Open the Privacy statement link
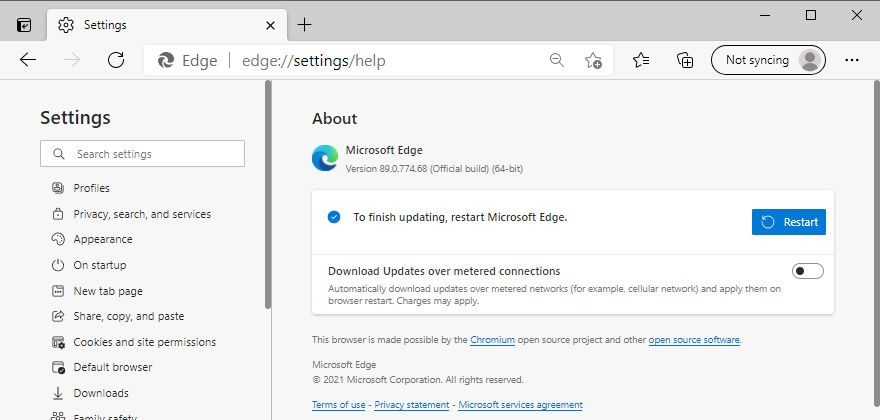Image resolution: width=880 pixels, height=420 pixels. [x=411, y=405]
